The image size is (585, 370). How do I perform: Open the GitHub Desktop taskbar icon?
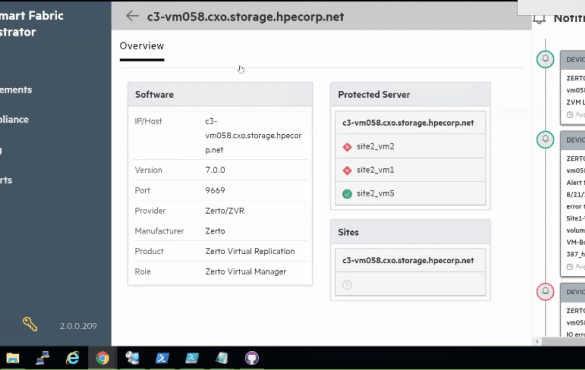click(251, 358)
